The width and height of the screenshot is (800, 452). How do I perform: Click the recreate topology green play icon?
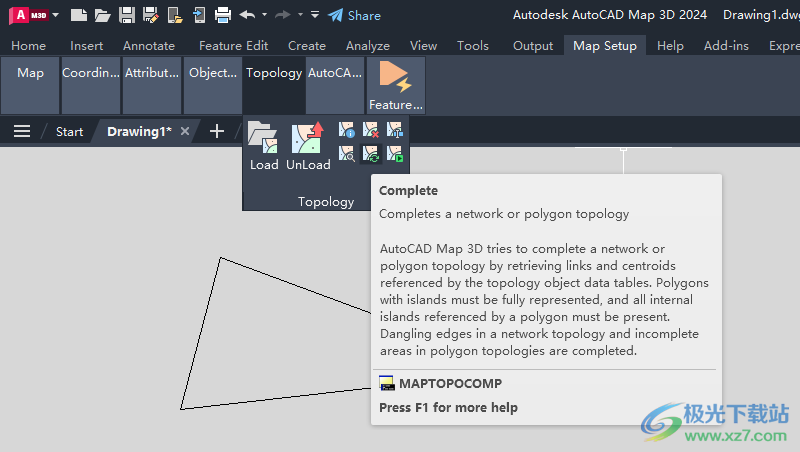395,154
